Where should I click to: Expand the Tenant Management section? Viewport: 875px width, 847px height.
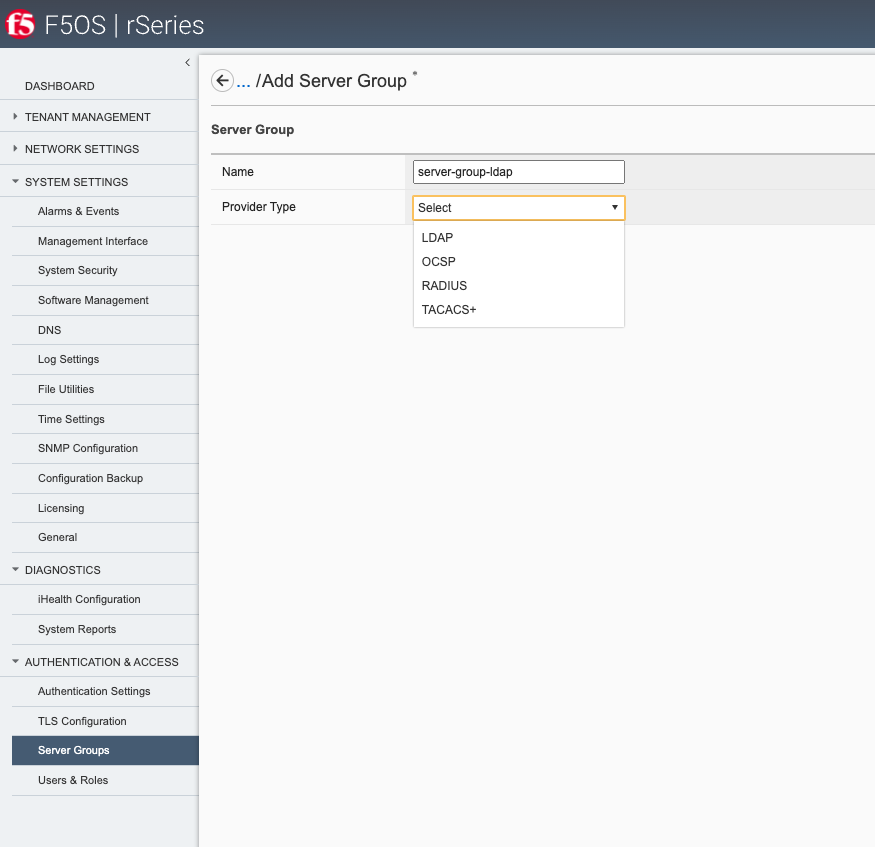[x=15, y=117]
